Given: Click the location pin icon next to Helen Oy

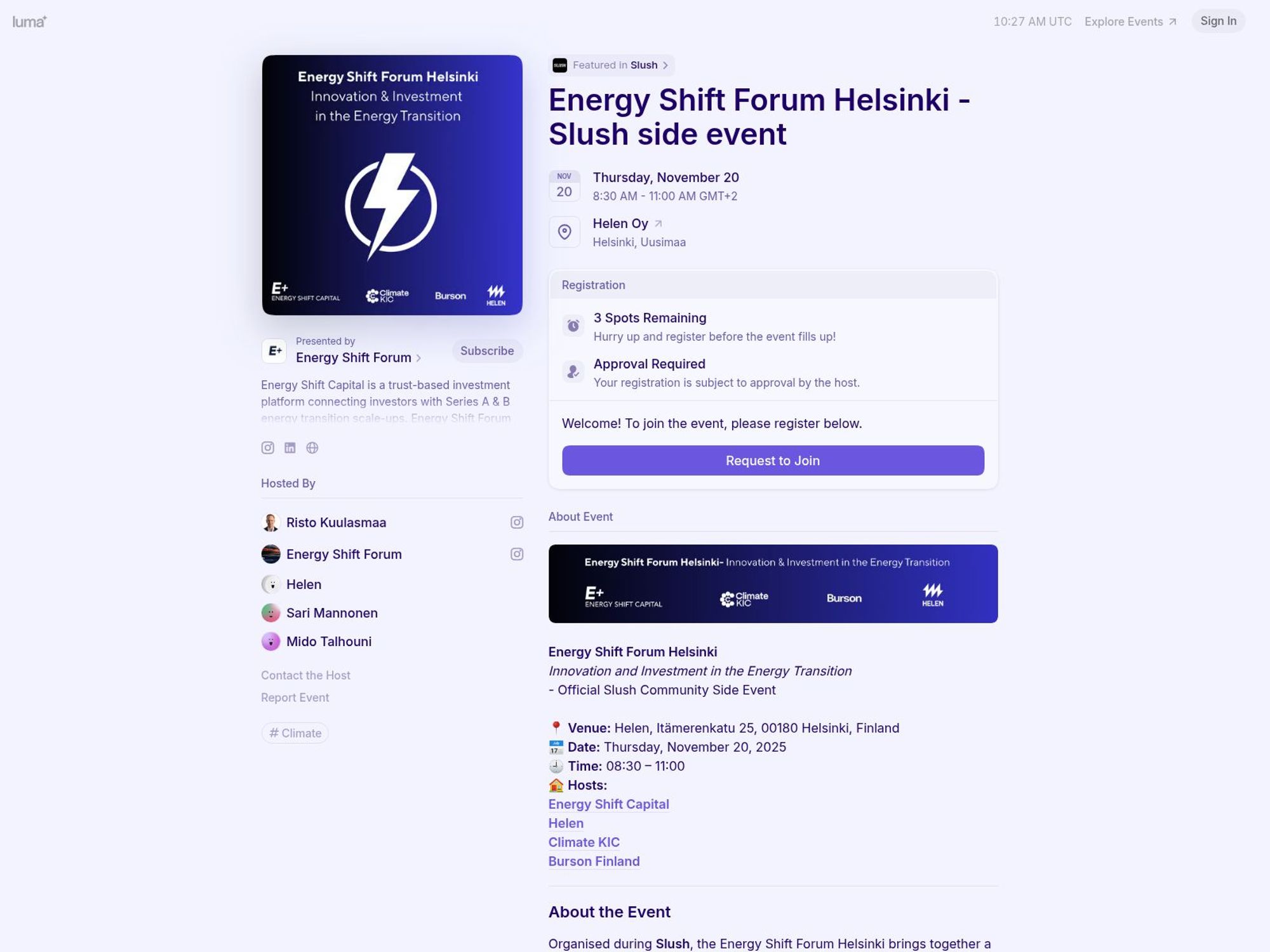Looking at the screenshot, I should [564, 232].
